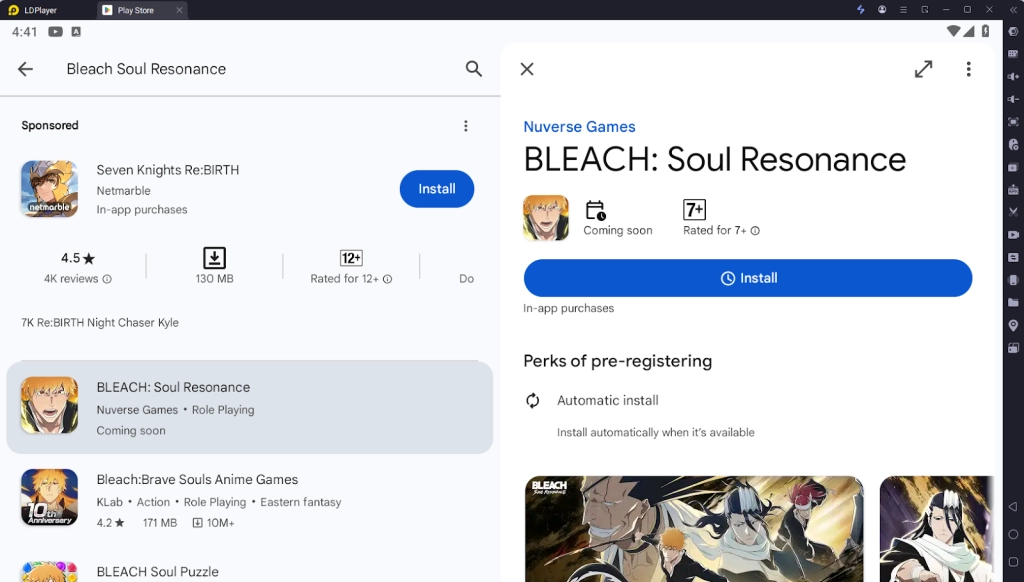Click the Bleach Soul Resonance search field

pyautogui.click(x=250, y=69)
